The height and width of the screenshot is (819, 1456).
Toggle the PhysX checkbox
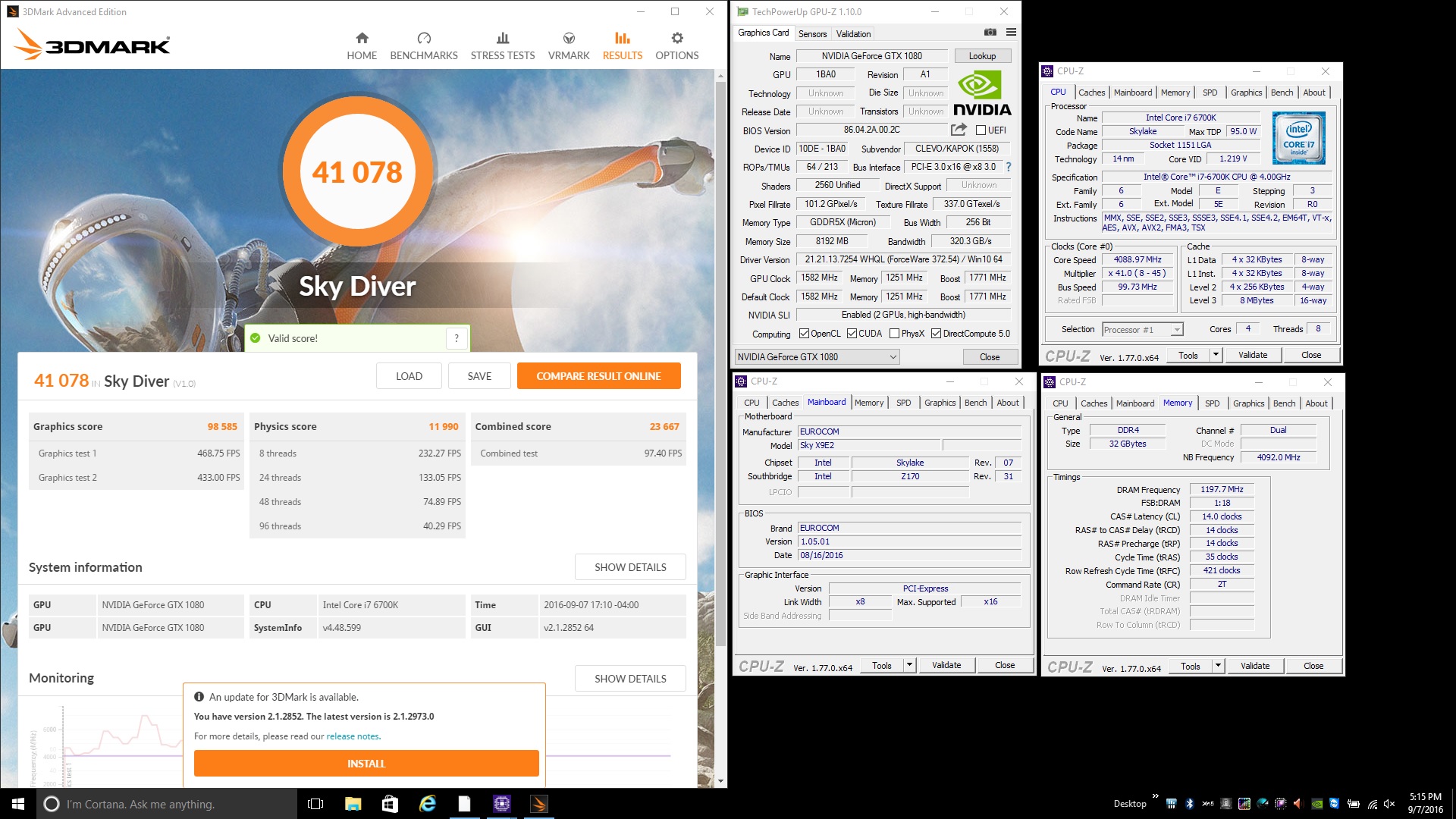tap(894, 334)
